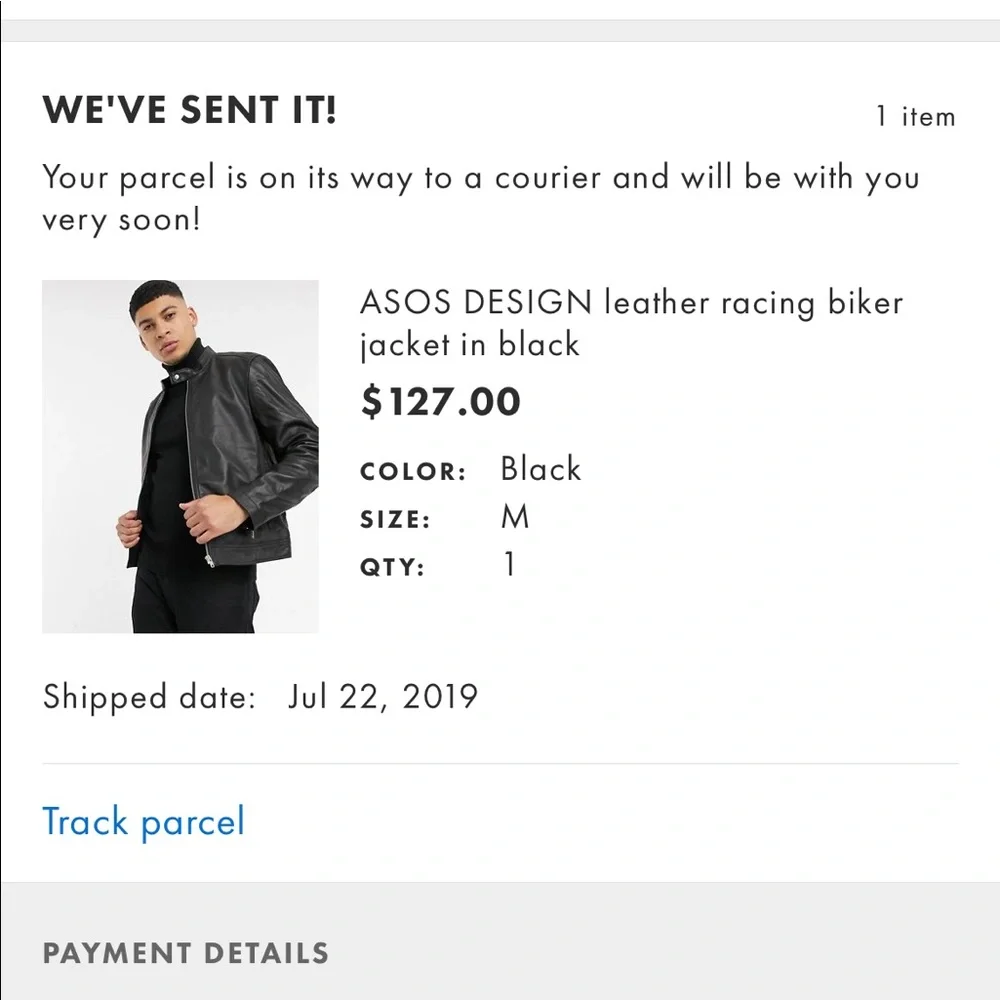Click the product title second line in black
Screen dimensions: 1000x1000
469,345
